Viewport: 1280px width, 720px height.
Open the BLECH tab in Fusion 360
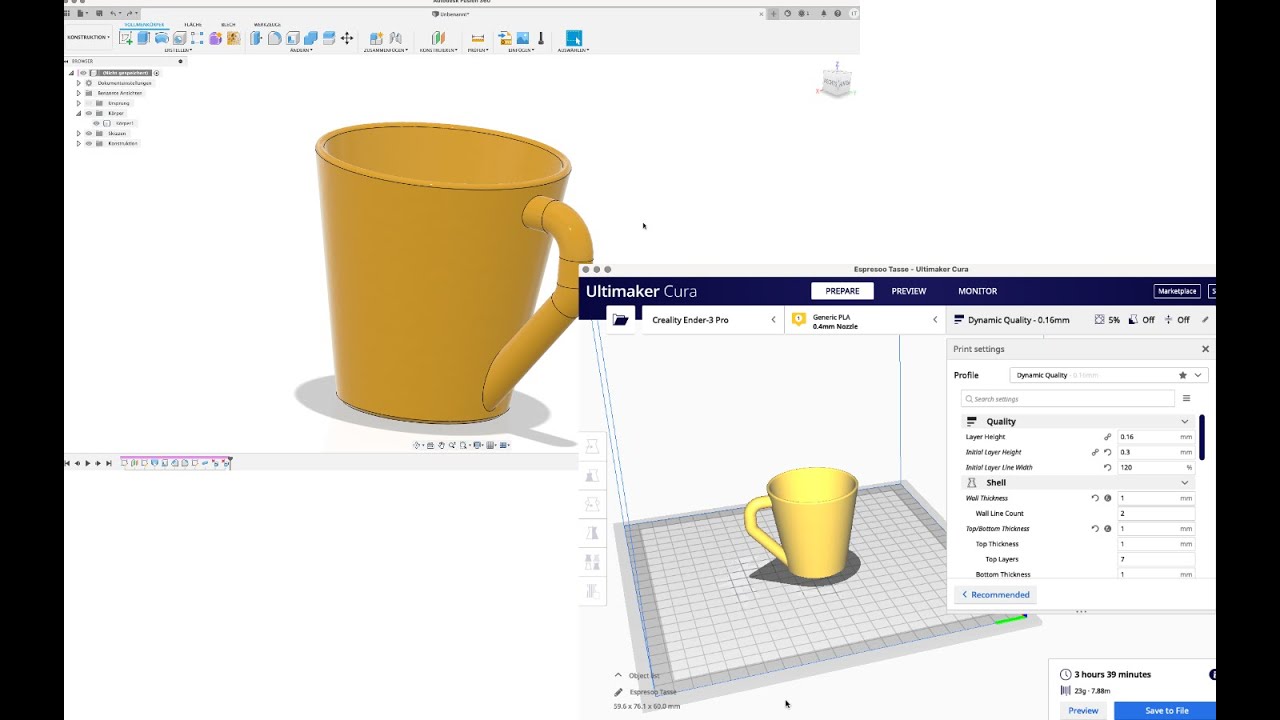228,24
